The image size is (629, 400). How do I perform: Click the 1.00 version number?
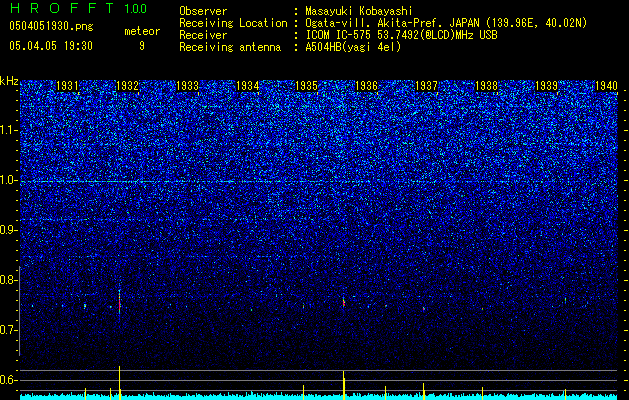point(136,9)
